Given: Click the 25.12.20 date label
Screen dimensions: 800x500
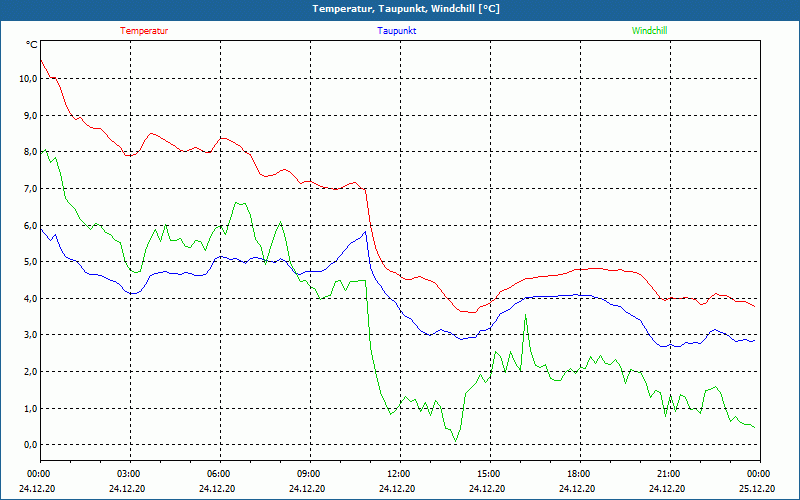Looking at the screenshot, I should coord(757,488).
